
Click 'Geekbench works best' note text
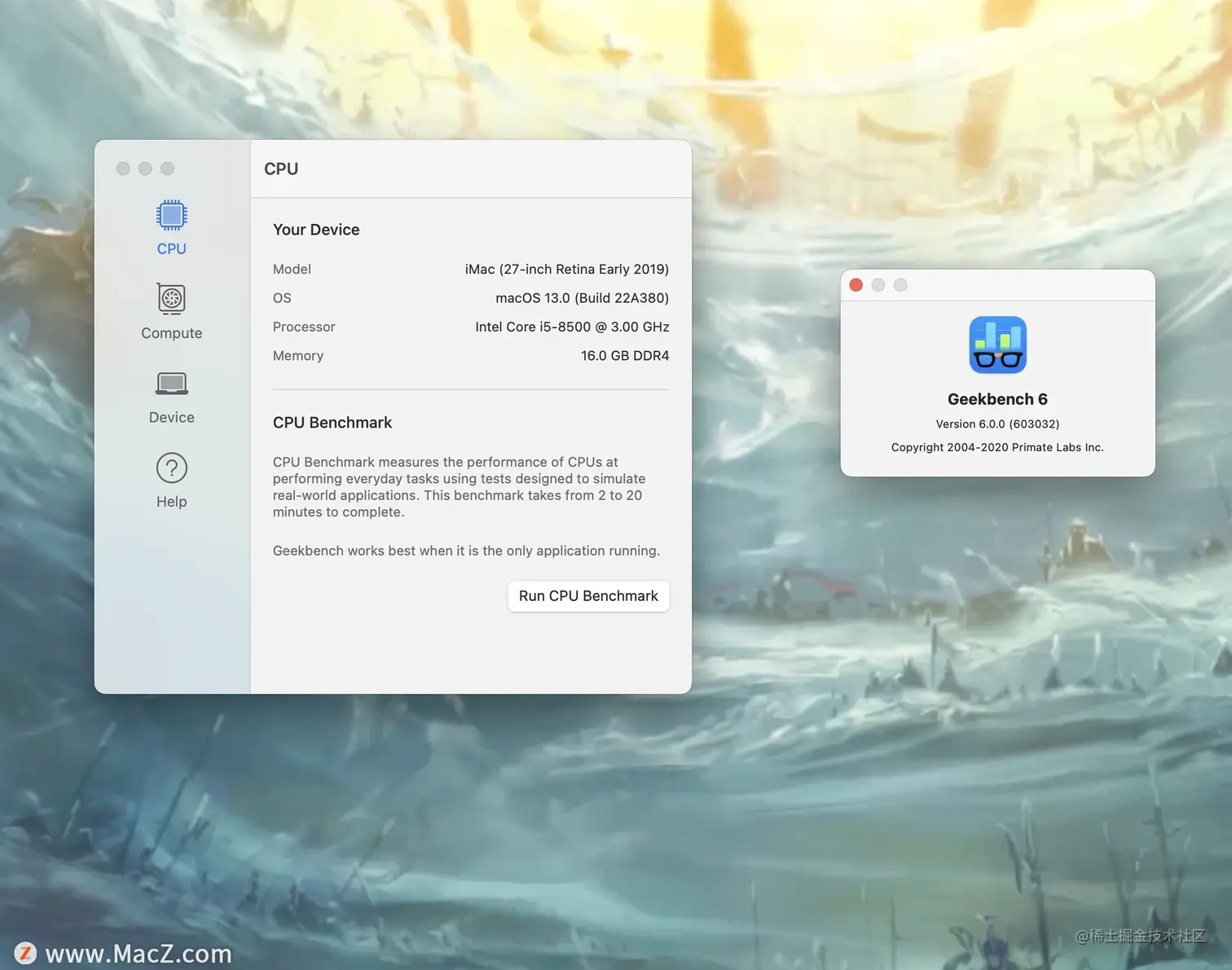(x=466, y=551)
